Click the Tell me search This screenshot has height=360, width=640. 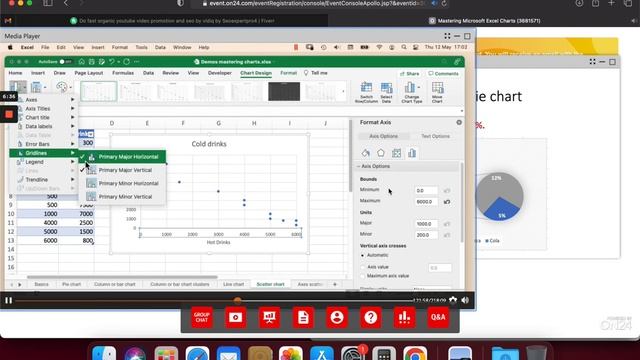(x=316, y=73)
